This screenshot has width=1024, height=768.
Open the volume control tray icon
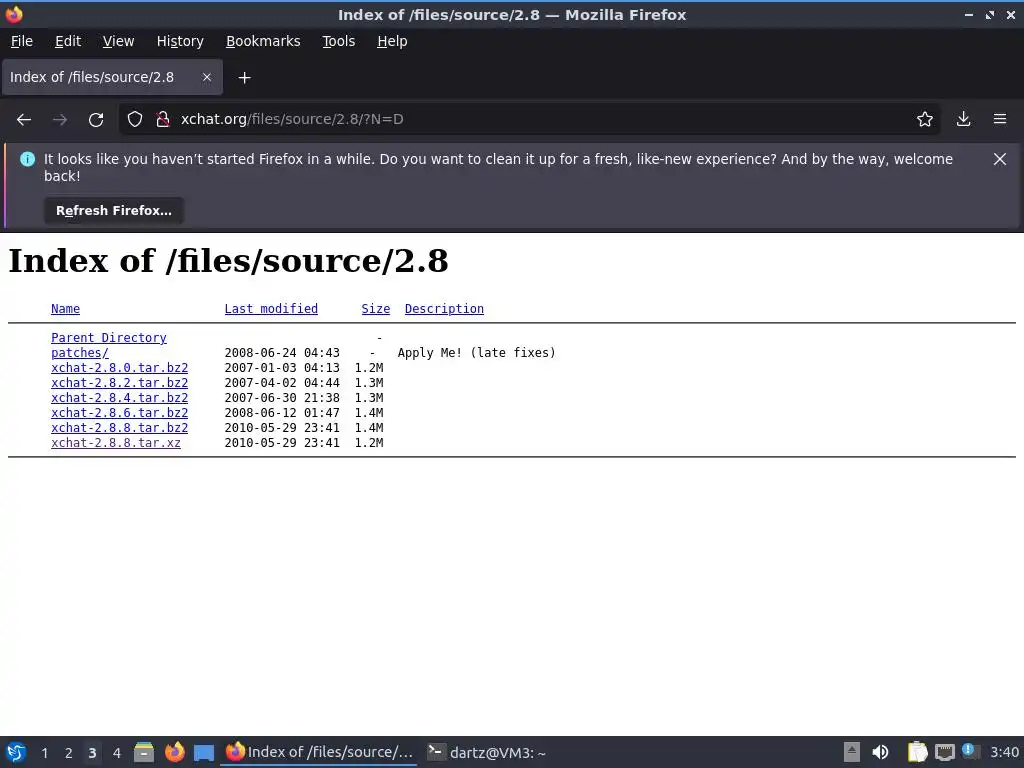pos(880,752)
